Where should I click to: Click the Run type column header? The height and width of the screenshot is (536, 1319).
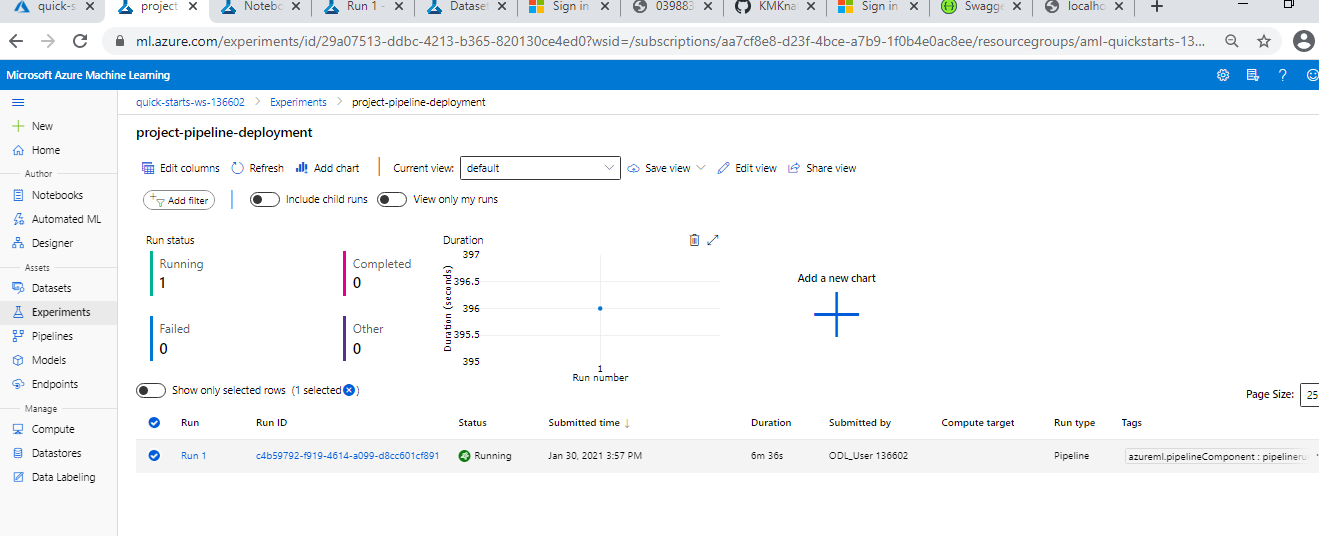tap(1074, 423)
